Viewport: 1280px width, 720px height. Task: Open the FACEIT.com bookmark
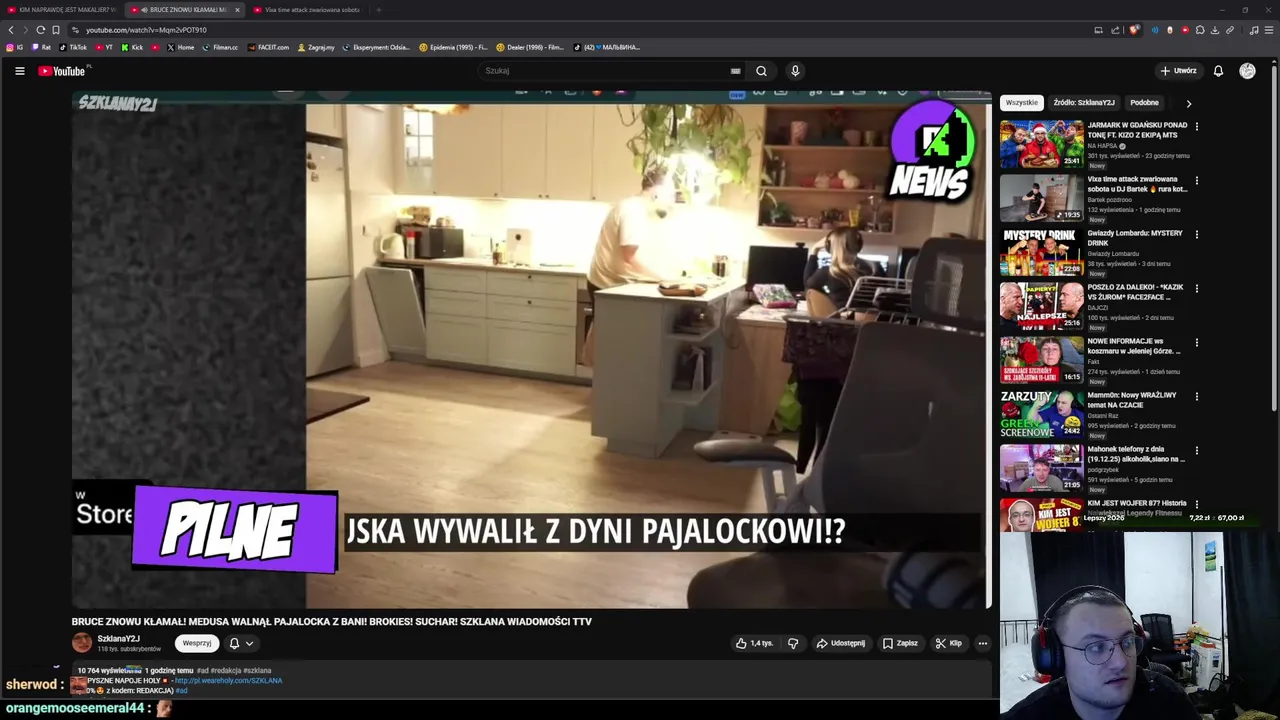coord(268,47)
